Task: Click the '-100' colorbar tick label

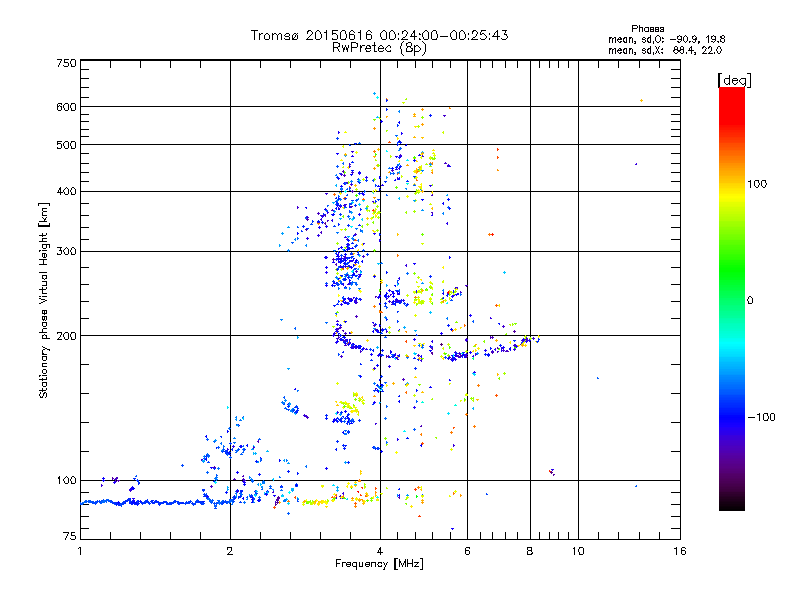Action: [x=761, y=417]
